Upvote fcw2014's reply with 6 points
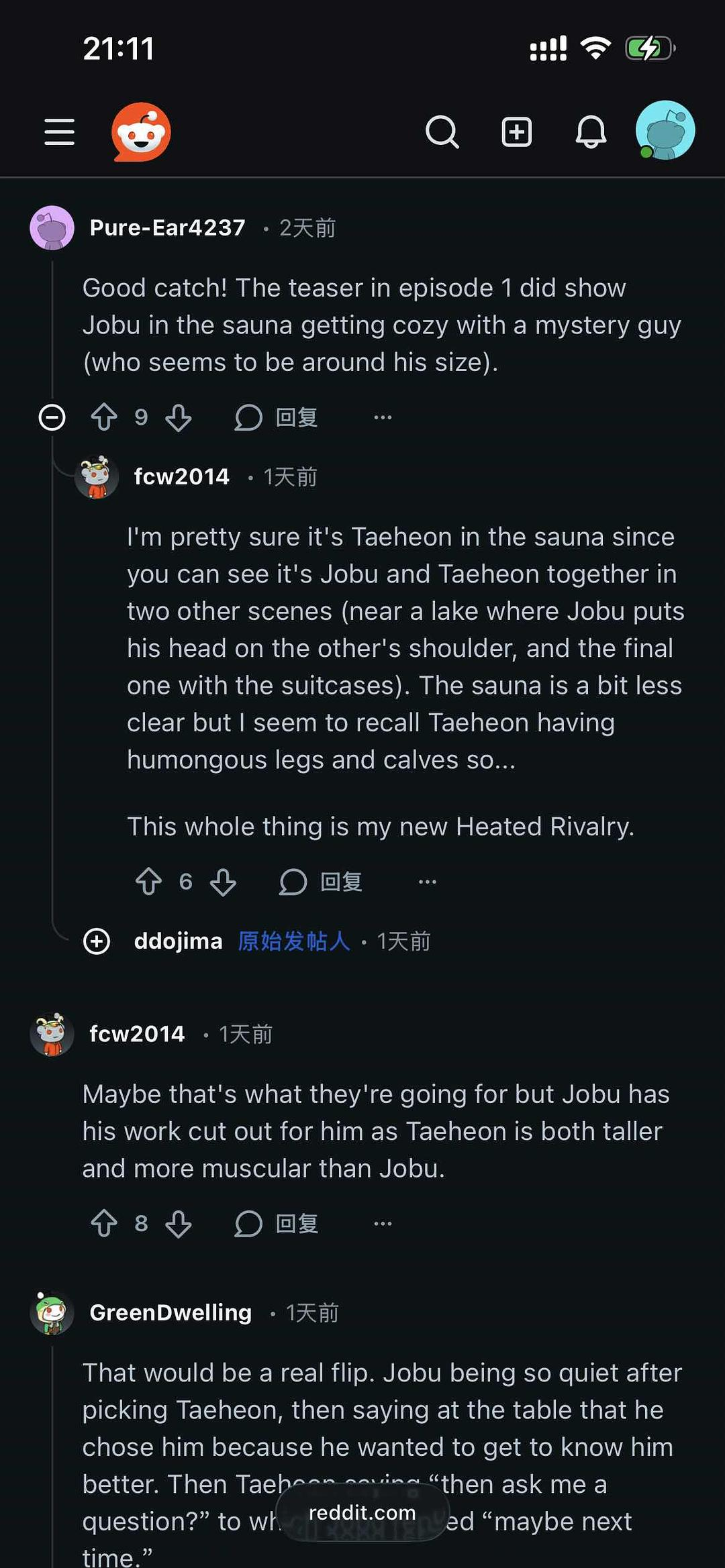725x1568 pixels. click(x=149, y=882)
